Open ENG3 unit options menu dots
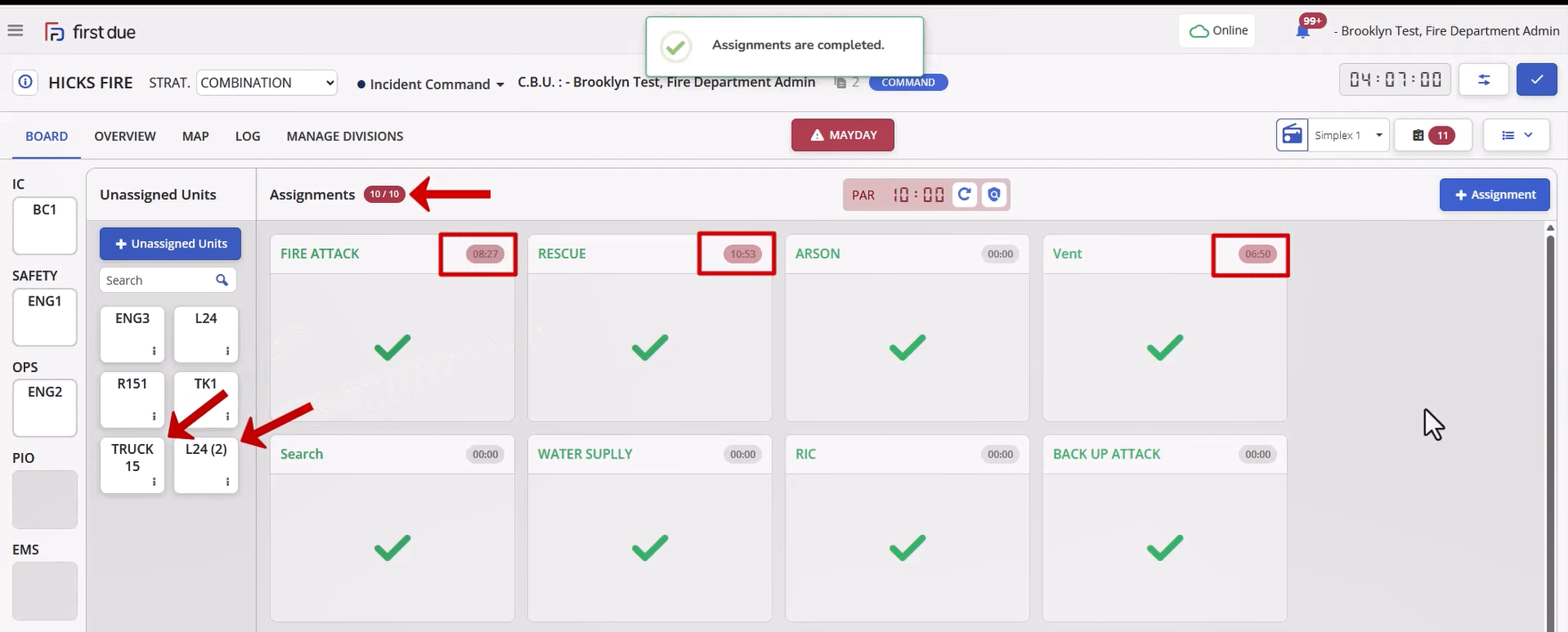 (154, 351)
